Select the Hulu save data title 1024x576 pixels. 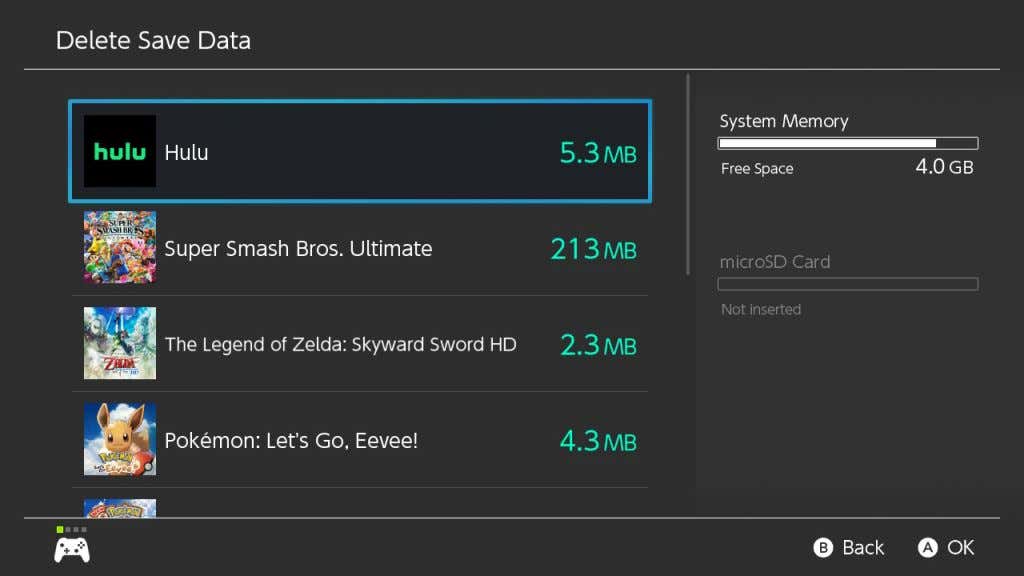186,153
